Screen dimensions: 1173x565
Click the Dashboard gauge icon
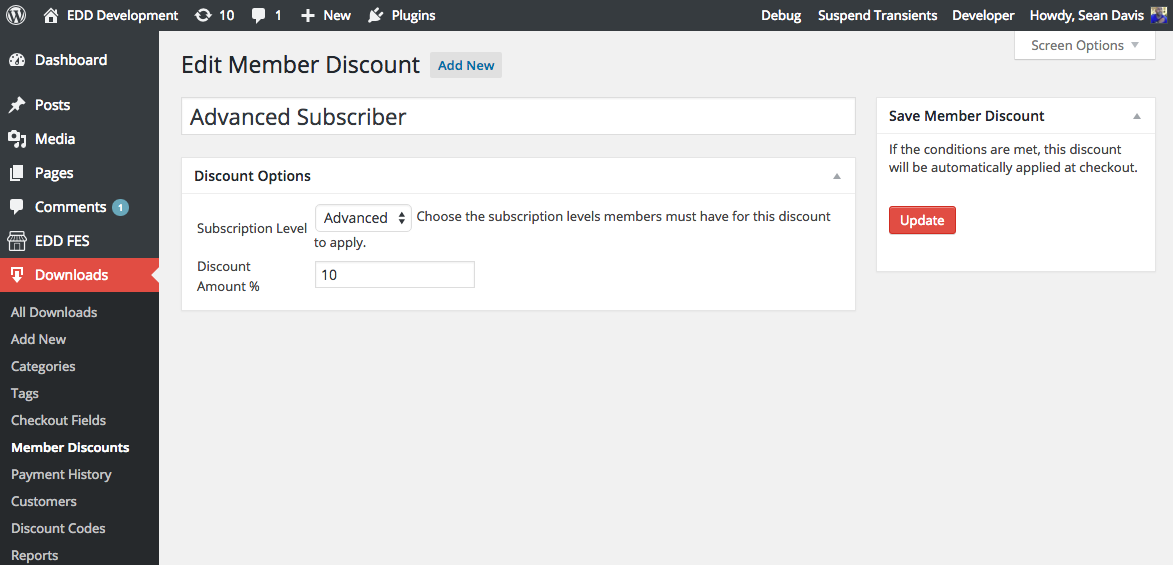click(17, 60)
